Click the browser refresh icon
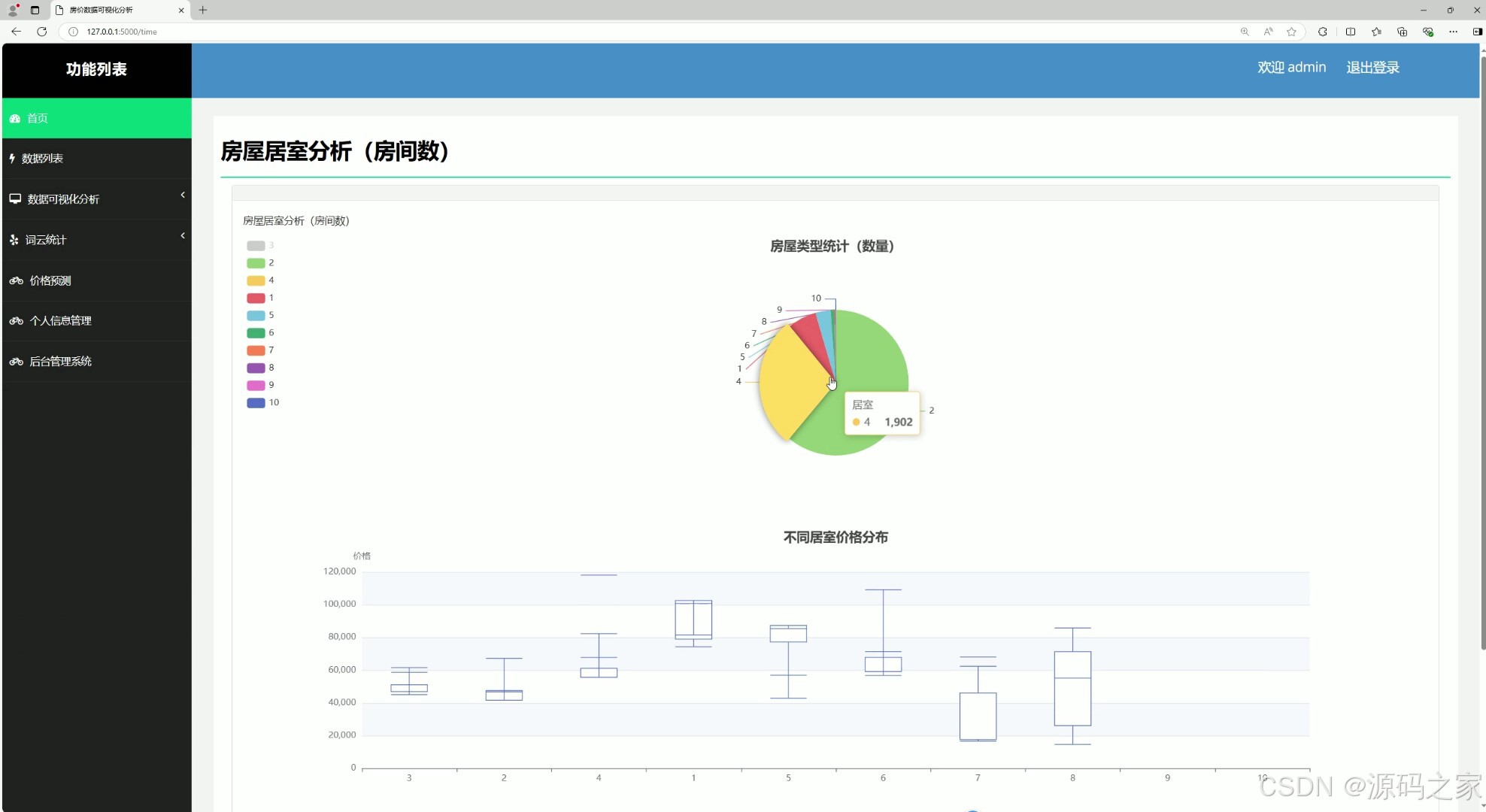This screenshot has height=812, width=1486. (x=42, y=32)
